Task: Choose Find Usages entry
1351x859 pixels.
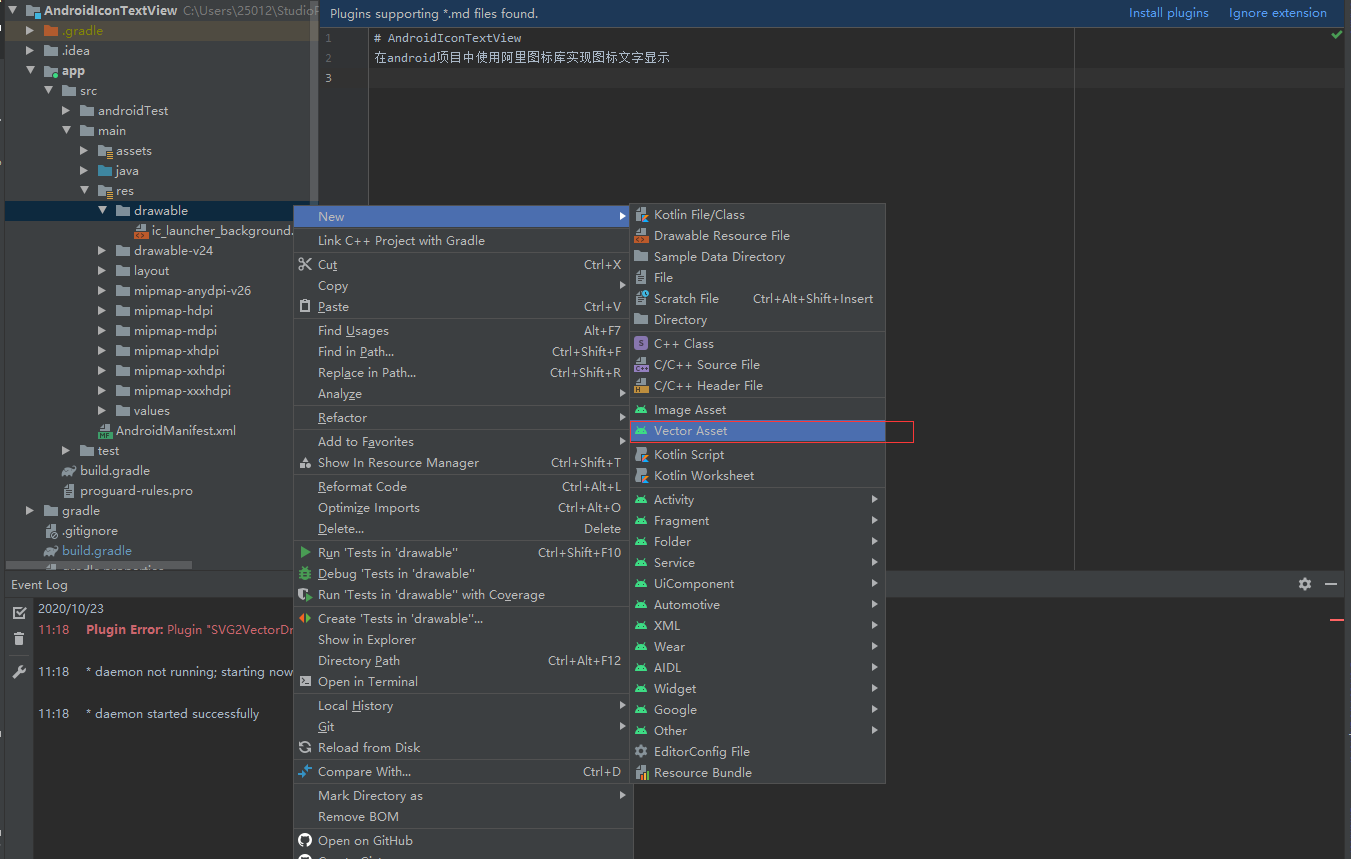Action: pos(462,331)
